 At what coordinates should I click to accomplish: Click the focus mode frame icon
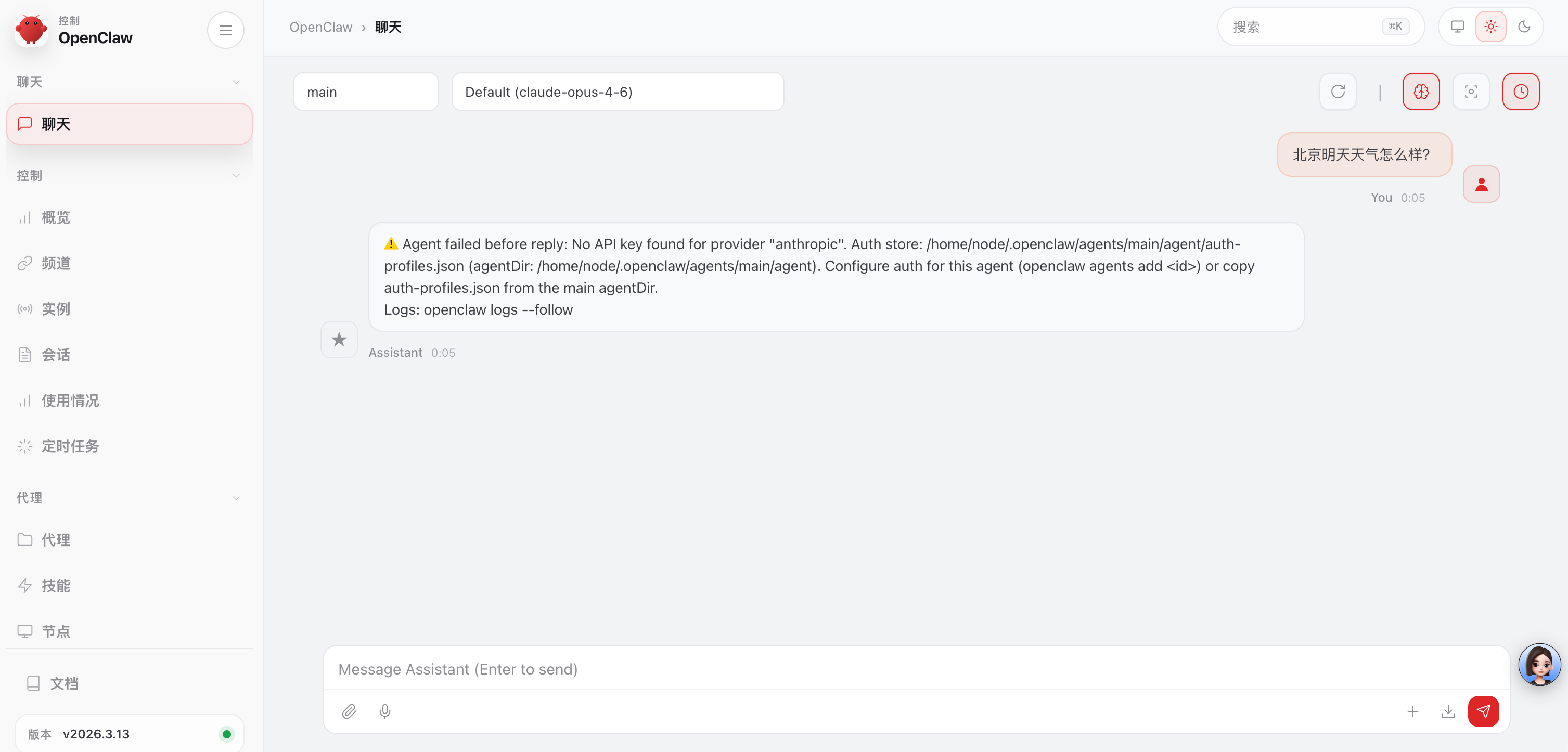[x=1471, y=92]
